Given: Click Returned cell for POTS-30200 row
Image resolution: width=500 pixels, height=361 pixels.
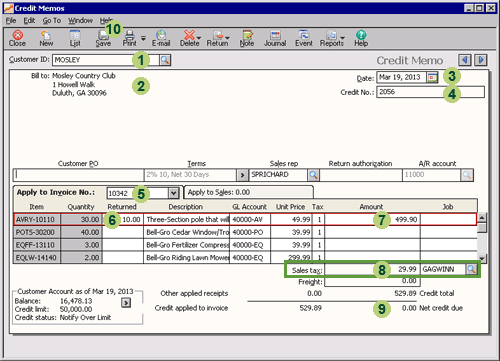Looking at the screenshot, I should [x=123, y=232].
